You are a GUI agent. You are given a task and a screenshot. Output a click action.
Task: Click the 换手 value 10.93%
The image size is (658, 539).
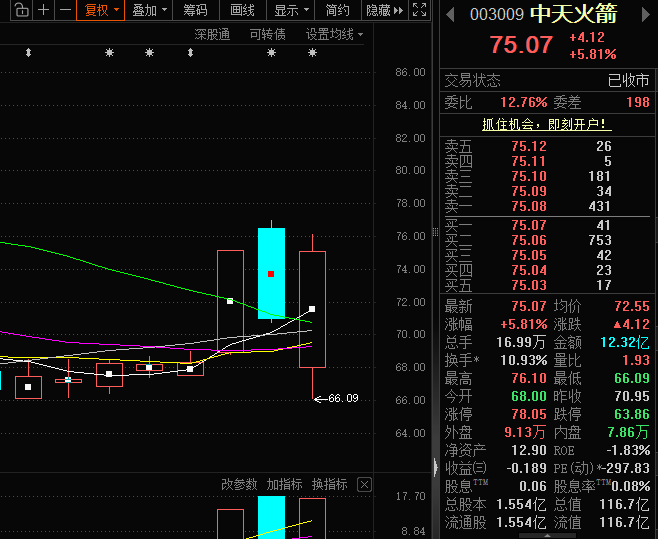(524, 360)
